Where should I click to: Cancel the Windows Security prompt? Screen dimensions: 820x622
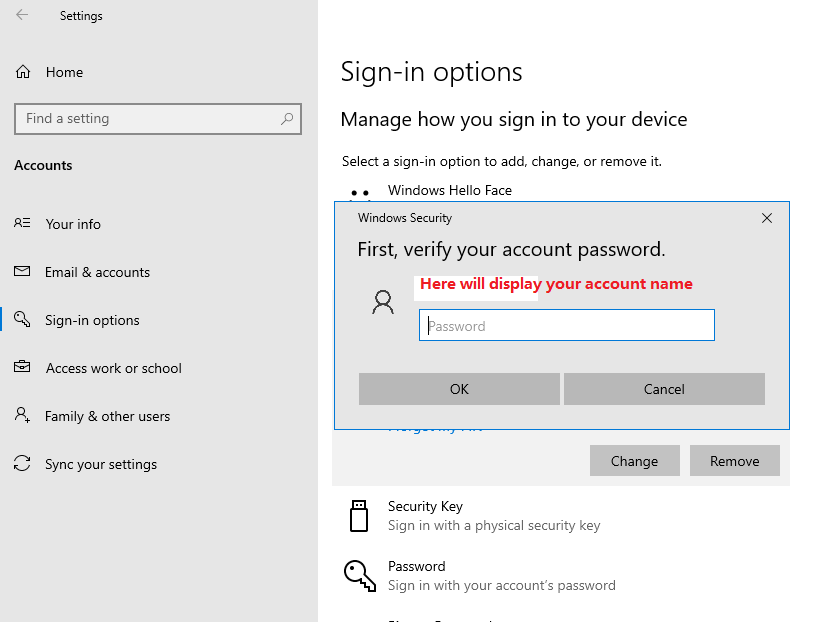(664, 389)
